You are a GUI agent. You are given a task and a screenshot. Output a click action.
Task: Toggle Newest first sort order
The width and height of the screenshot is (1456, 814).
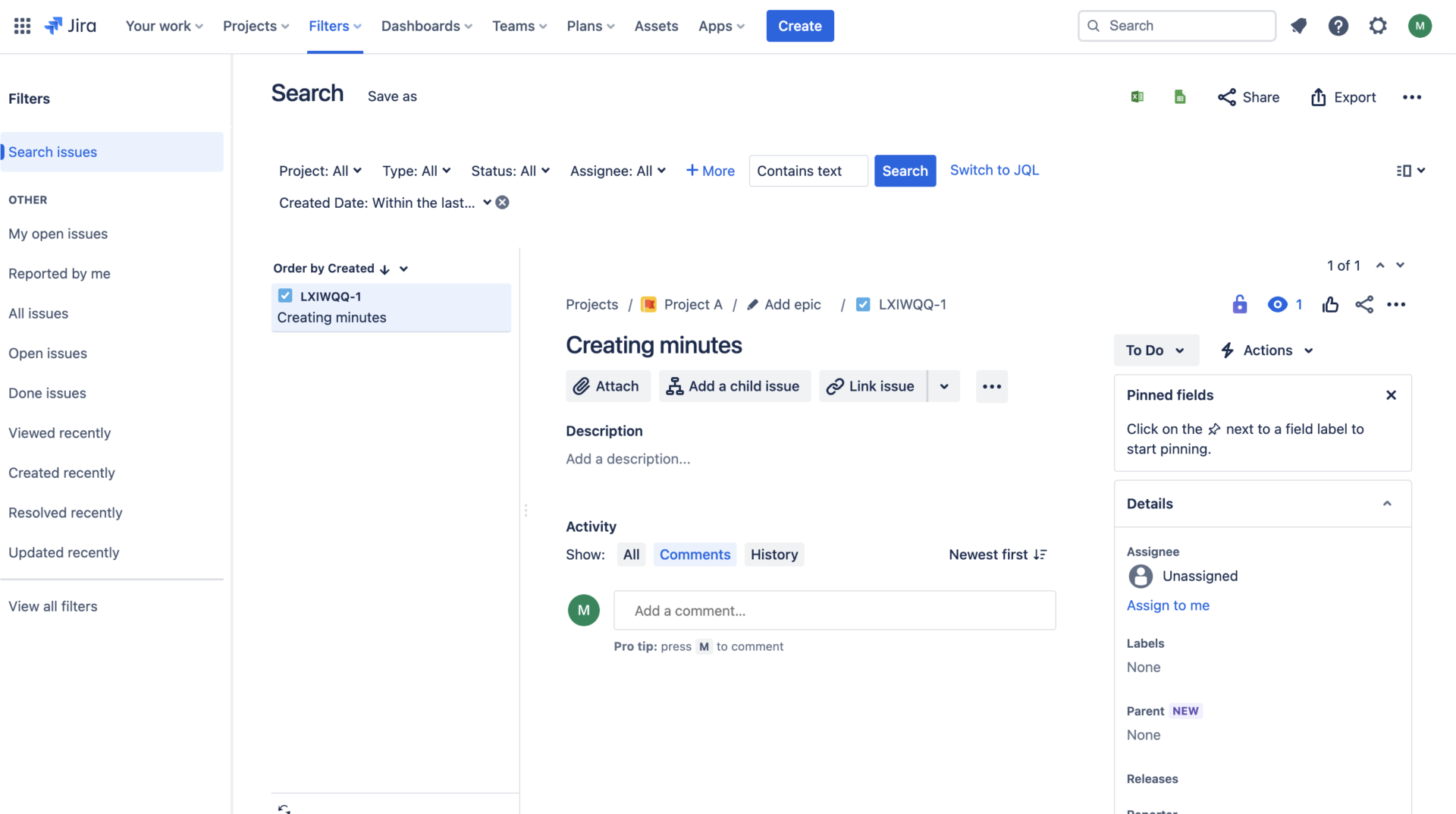(x=997, y=555)
